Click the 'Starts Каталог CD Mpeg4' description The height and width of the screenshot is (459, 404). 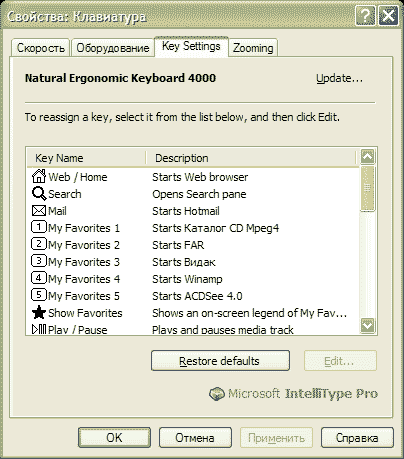tap(216, 228)
